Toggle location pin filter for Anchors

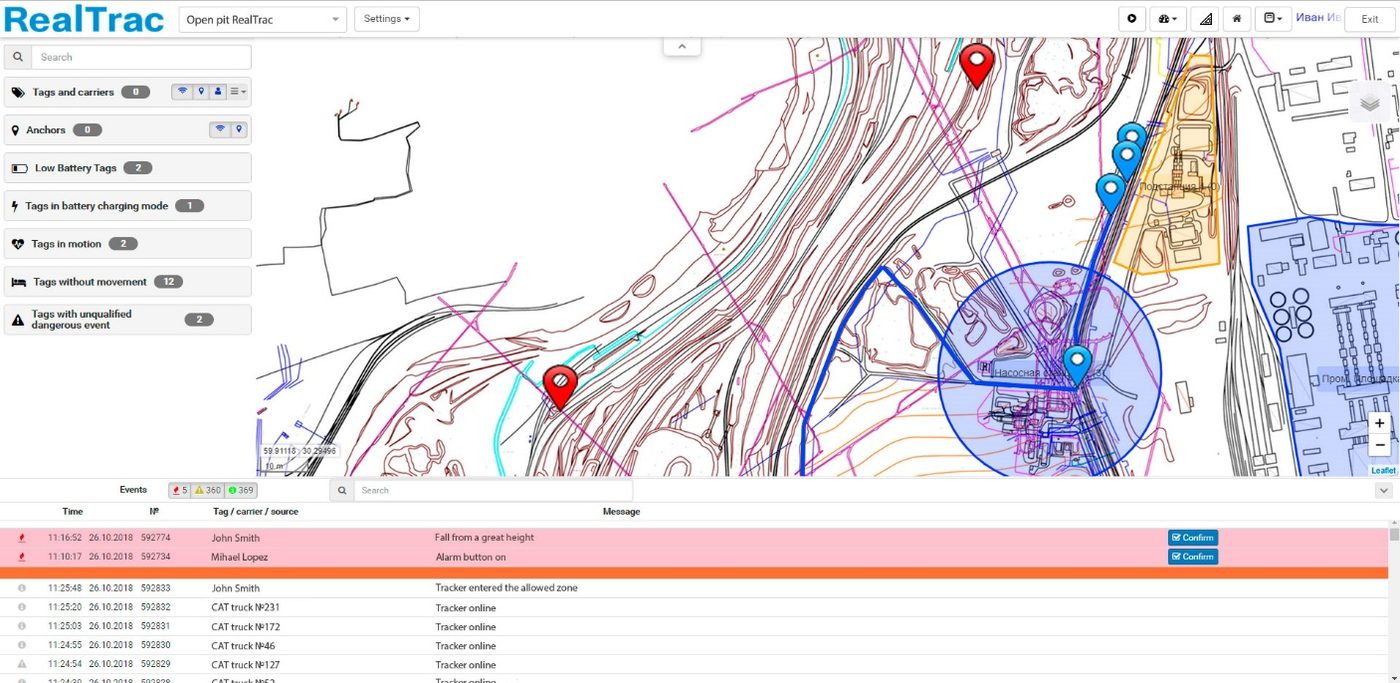[x=239, y=130]
